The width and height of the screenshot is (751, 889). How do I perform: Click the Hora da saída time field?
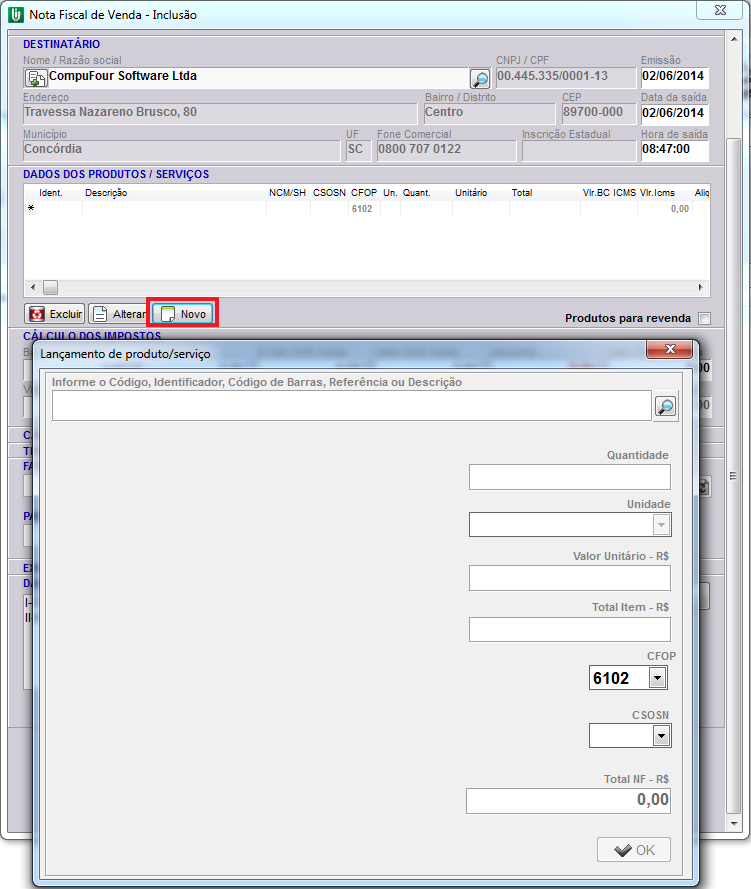pyautogui.click(x=673, y=151)
